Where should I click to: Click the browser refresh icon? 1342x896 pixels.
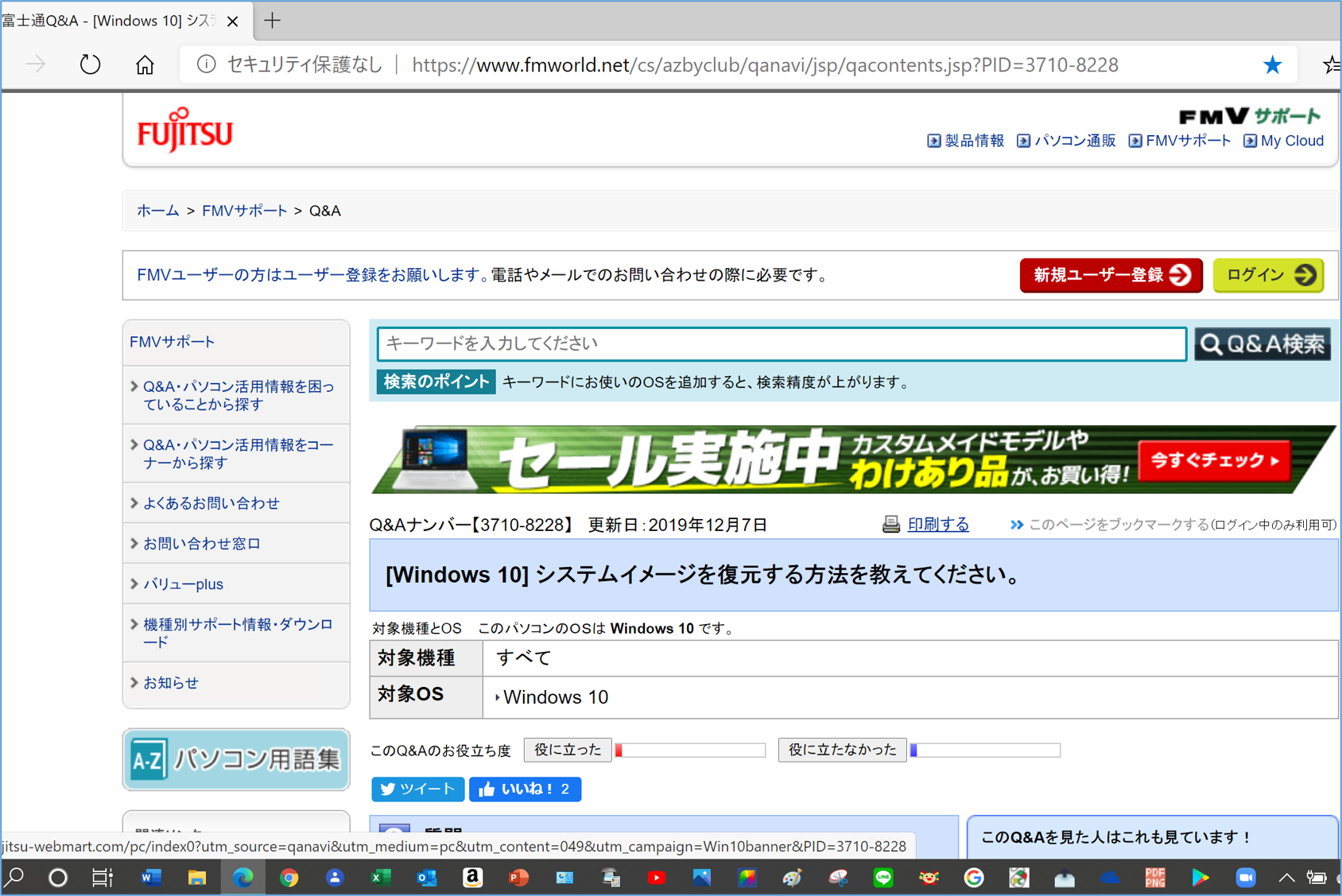pyautogui.click(x=90, y=64)
